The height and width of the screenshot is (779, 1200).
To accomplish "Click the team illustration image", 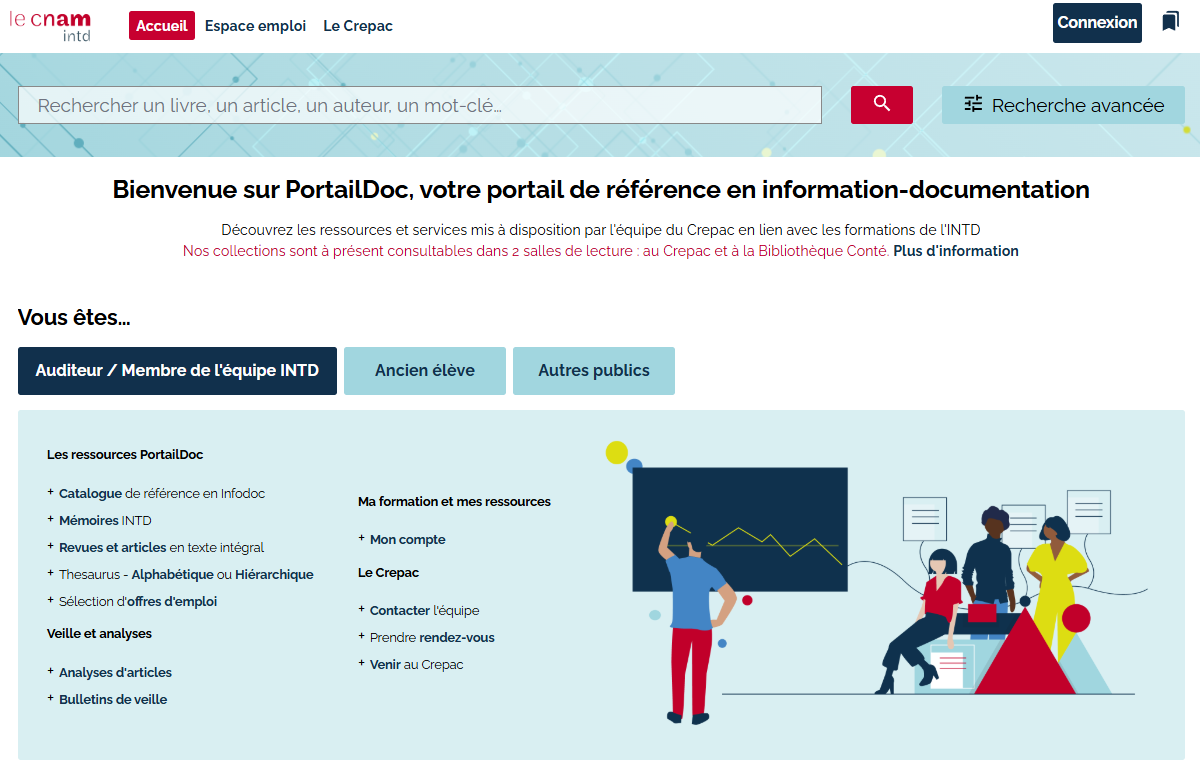I will point(875,582).
